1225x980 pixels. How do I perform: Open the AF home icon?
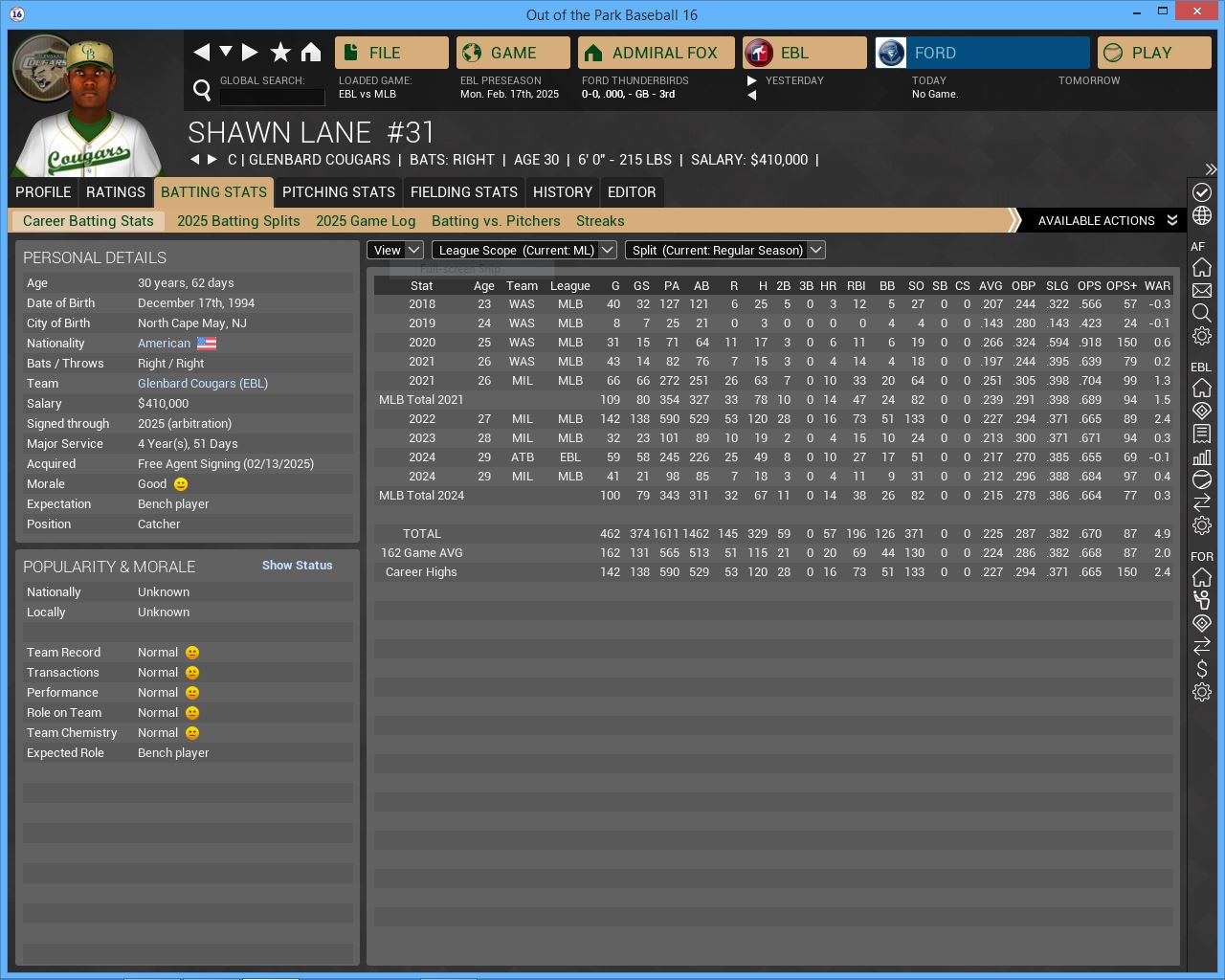pyautogui.click(x=1202, y=267)
